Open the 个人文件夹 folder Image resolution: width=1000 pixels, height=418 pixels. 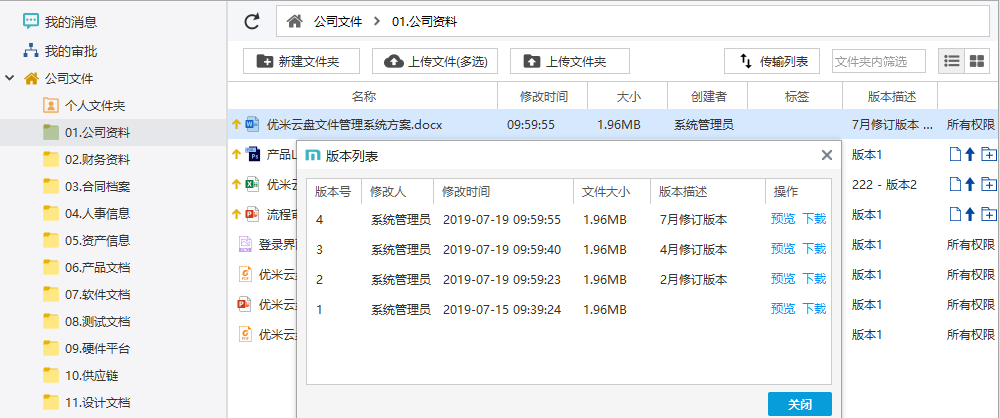(x=94, y=105)
